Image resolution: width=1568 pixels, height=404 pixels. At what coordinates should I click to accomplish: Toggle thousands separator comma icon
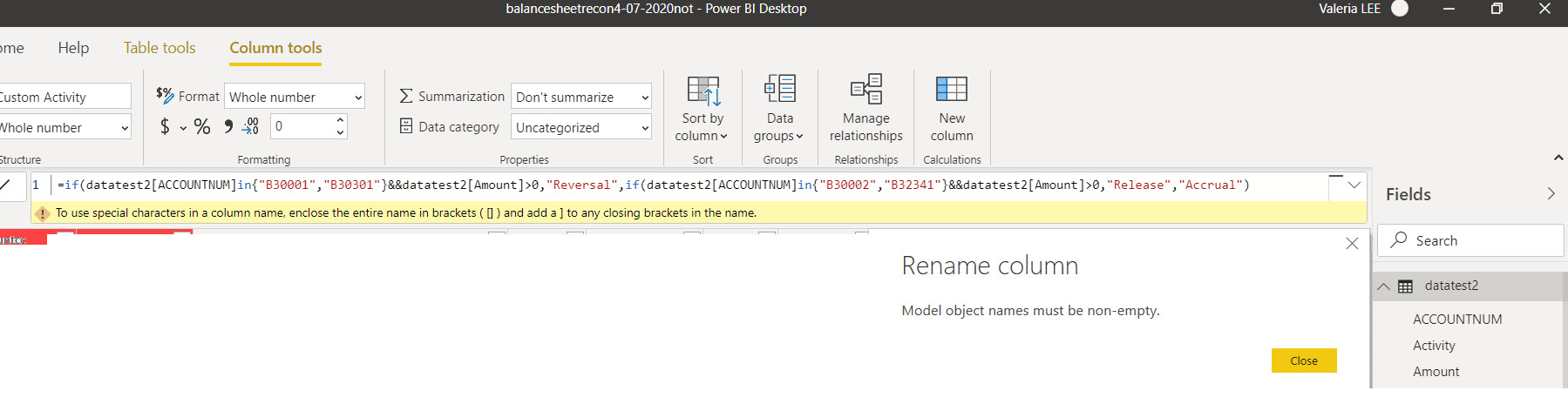click(228, 127)
